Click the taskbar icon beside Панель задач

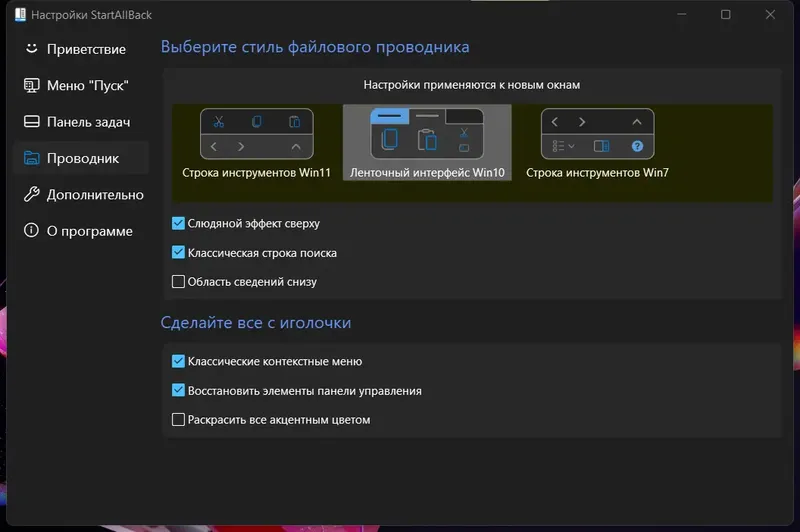pyautogui.click(x=32, y=121)
